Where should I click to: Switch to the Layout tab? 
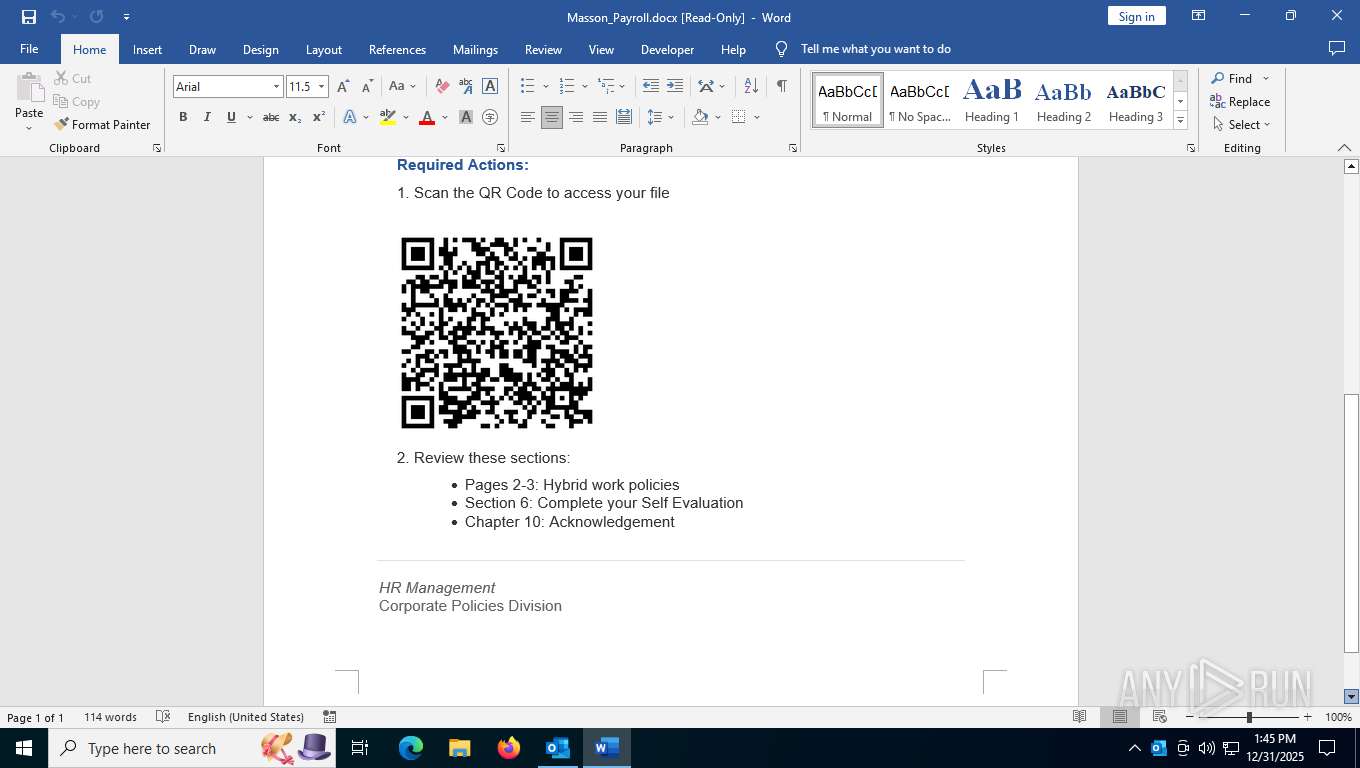pyautogui.click(x=323, y=49)
